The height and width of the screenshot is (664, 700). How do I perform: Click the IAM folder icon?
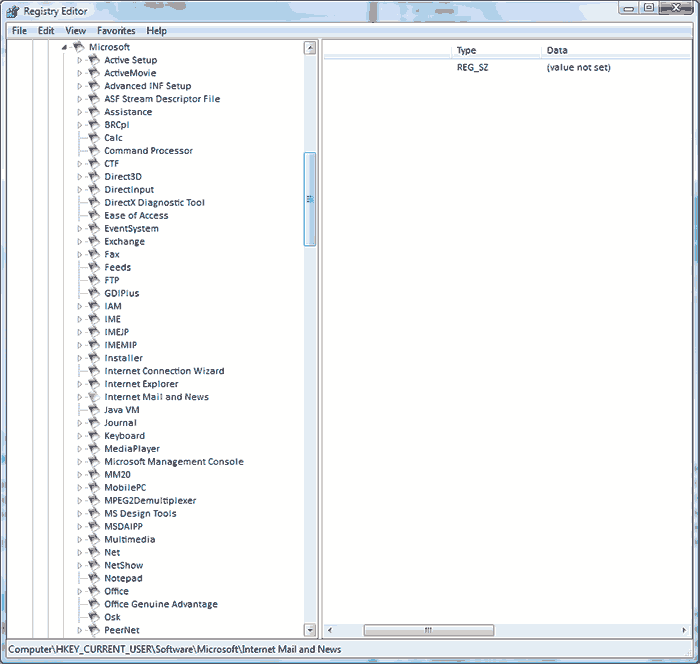click(94, 305)
